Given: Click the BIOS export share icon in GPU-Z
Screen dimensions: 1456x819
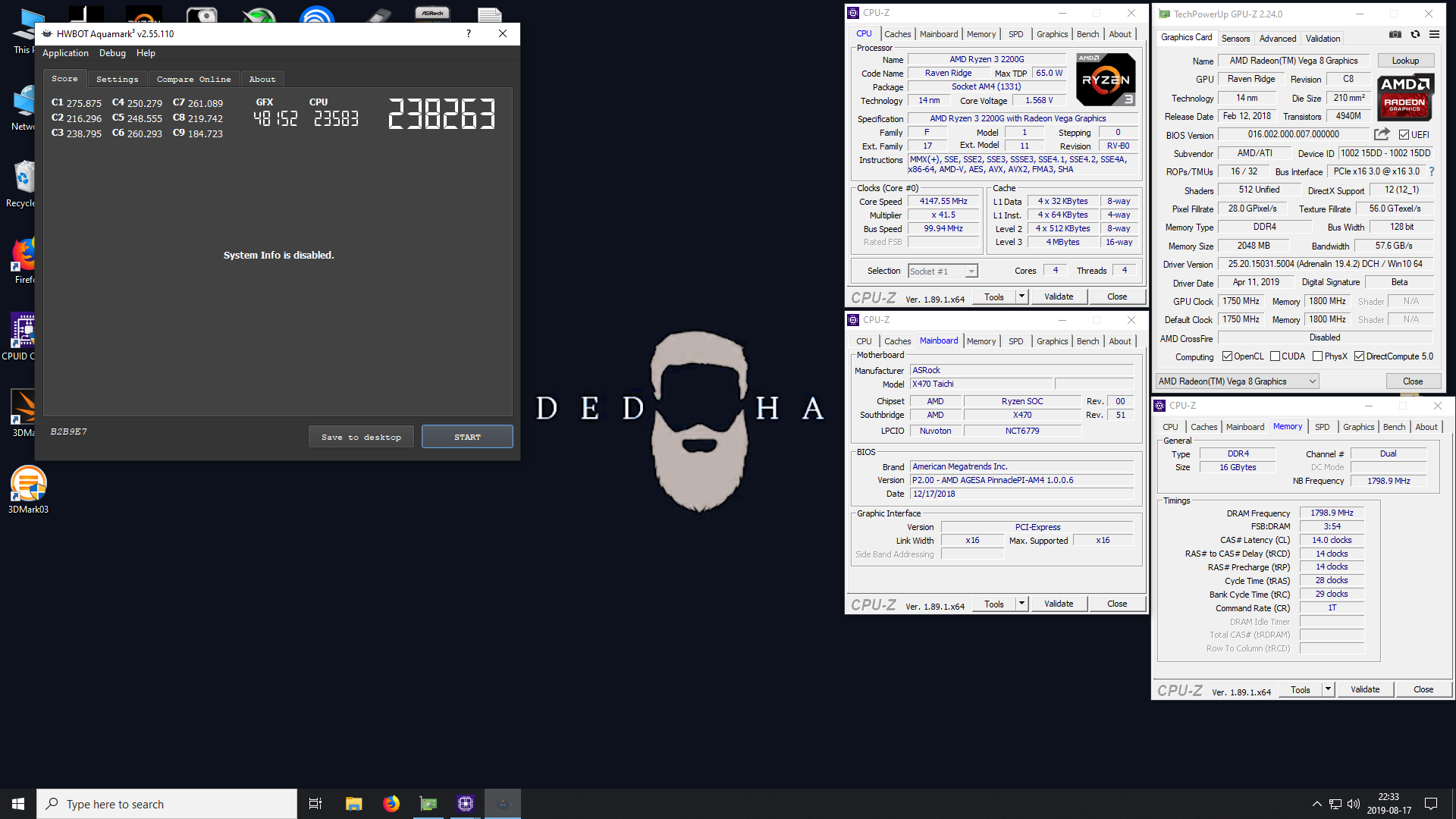Looking at the screenshot, I should (x=1382, y=134).
